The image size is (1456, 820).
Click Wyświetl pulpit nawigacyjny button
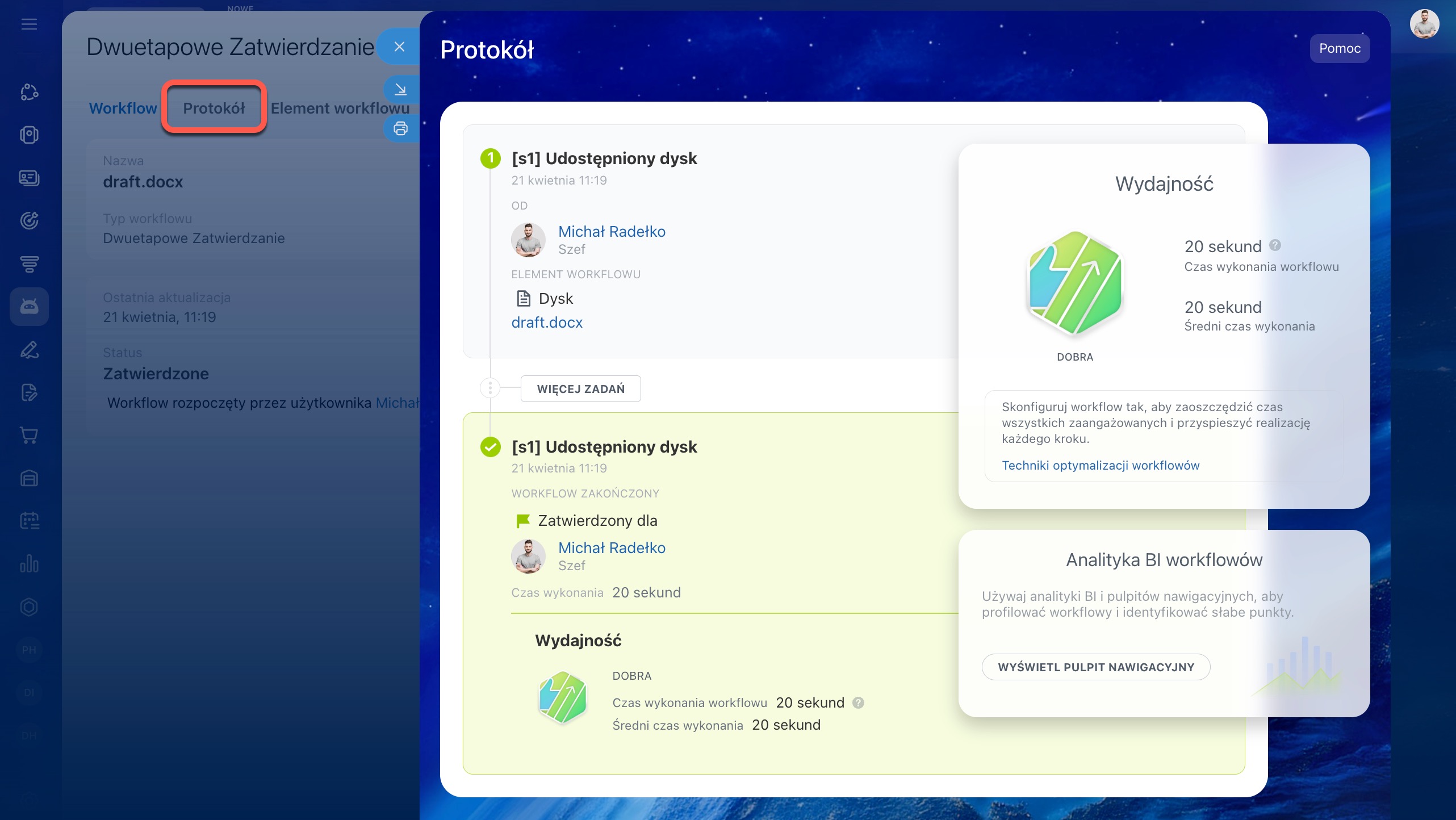(x=1096, y=667)
